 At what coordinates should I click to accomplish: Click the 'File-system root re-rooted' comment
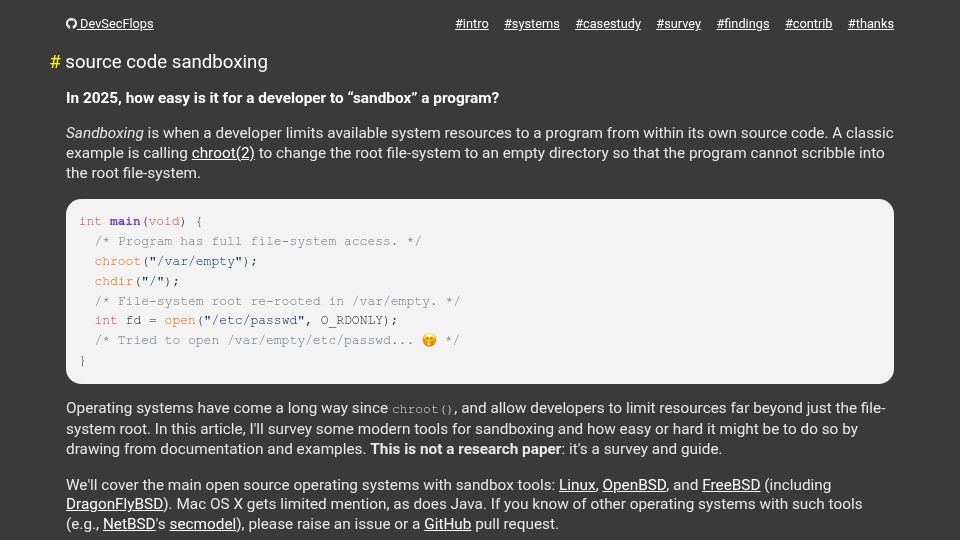(277, 301)
